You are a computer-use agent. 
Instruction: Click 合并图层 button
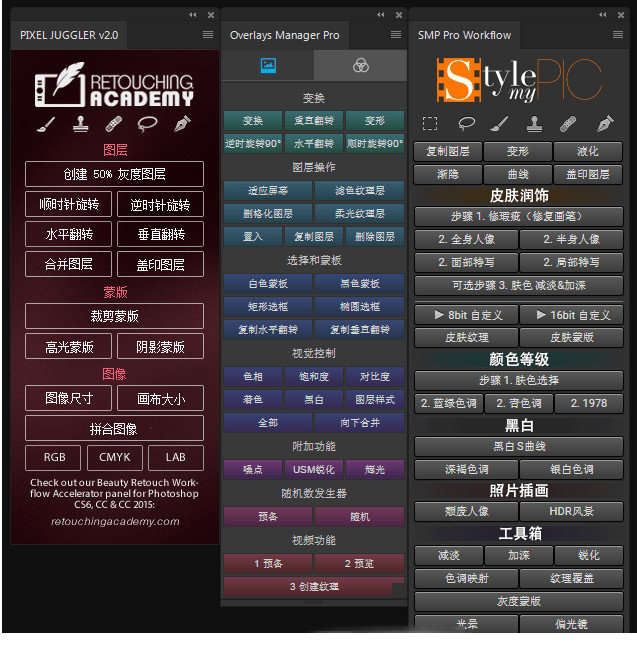tap(68, 264)
